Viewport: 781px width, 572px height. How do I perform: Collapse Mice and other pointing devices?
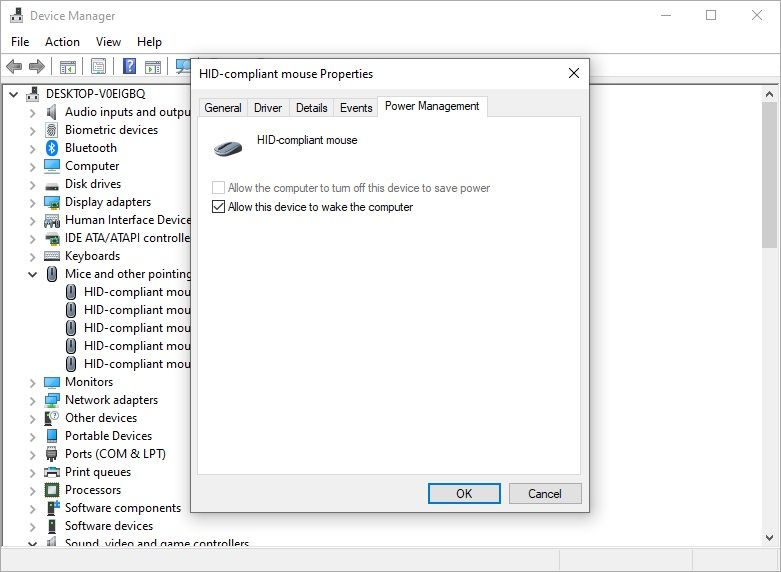click(32, 274)
